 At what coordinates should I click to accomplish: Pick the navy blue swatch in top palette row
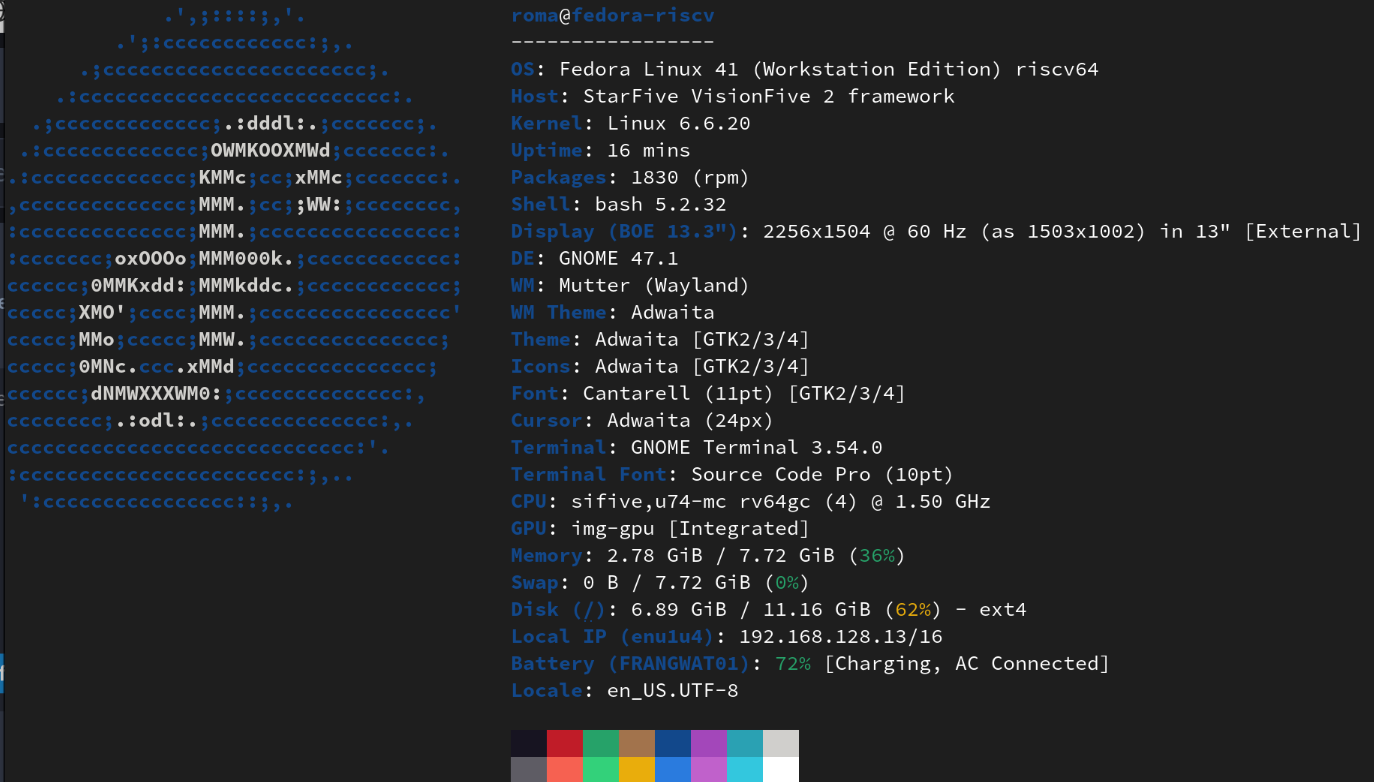[x=673, y=743]
